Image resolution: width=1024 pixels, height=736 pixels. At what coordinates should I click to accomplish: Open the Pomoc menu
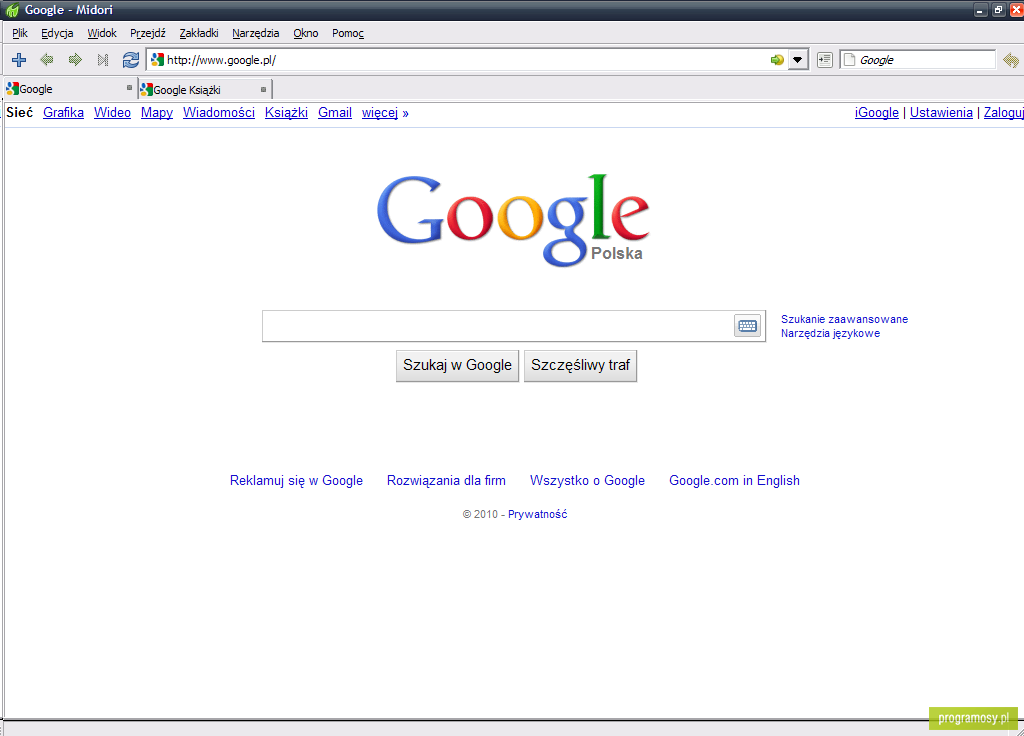(347, 33)
